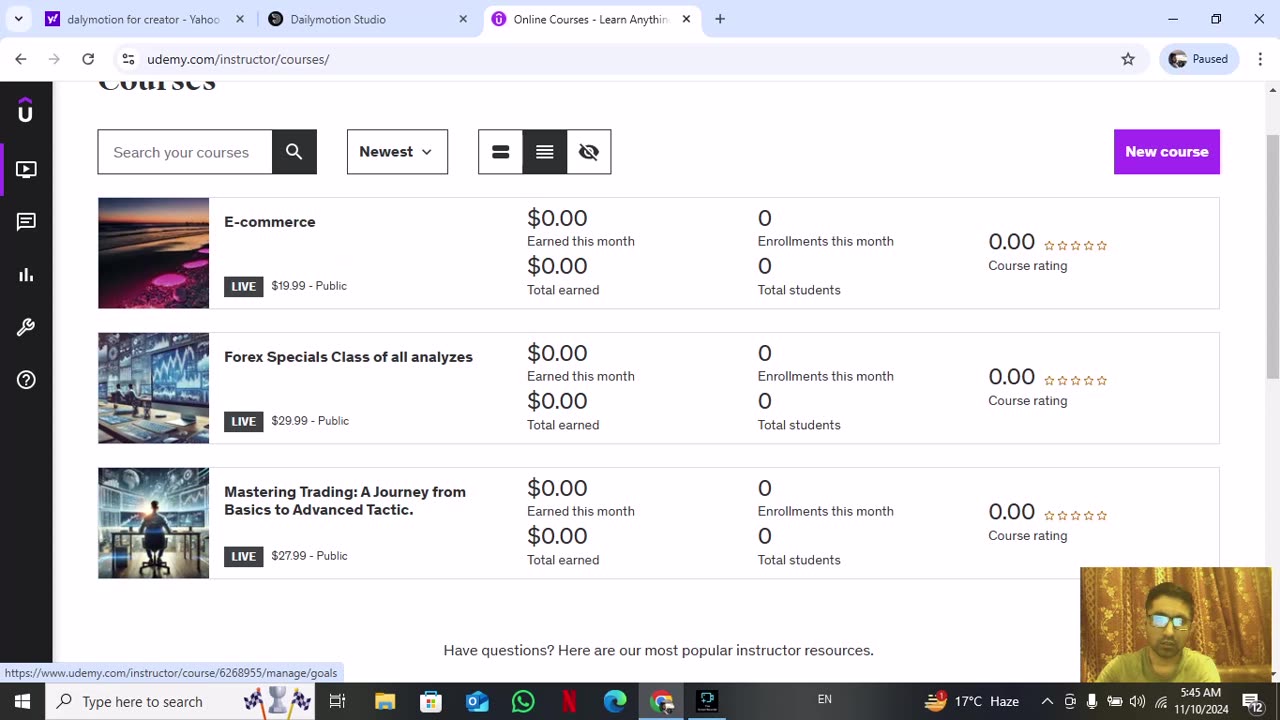Open the Udemy logo home icon
1280x720 pixels.
[x=26, y=110]
